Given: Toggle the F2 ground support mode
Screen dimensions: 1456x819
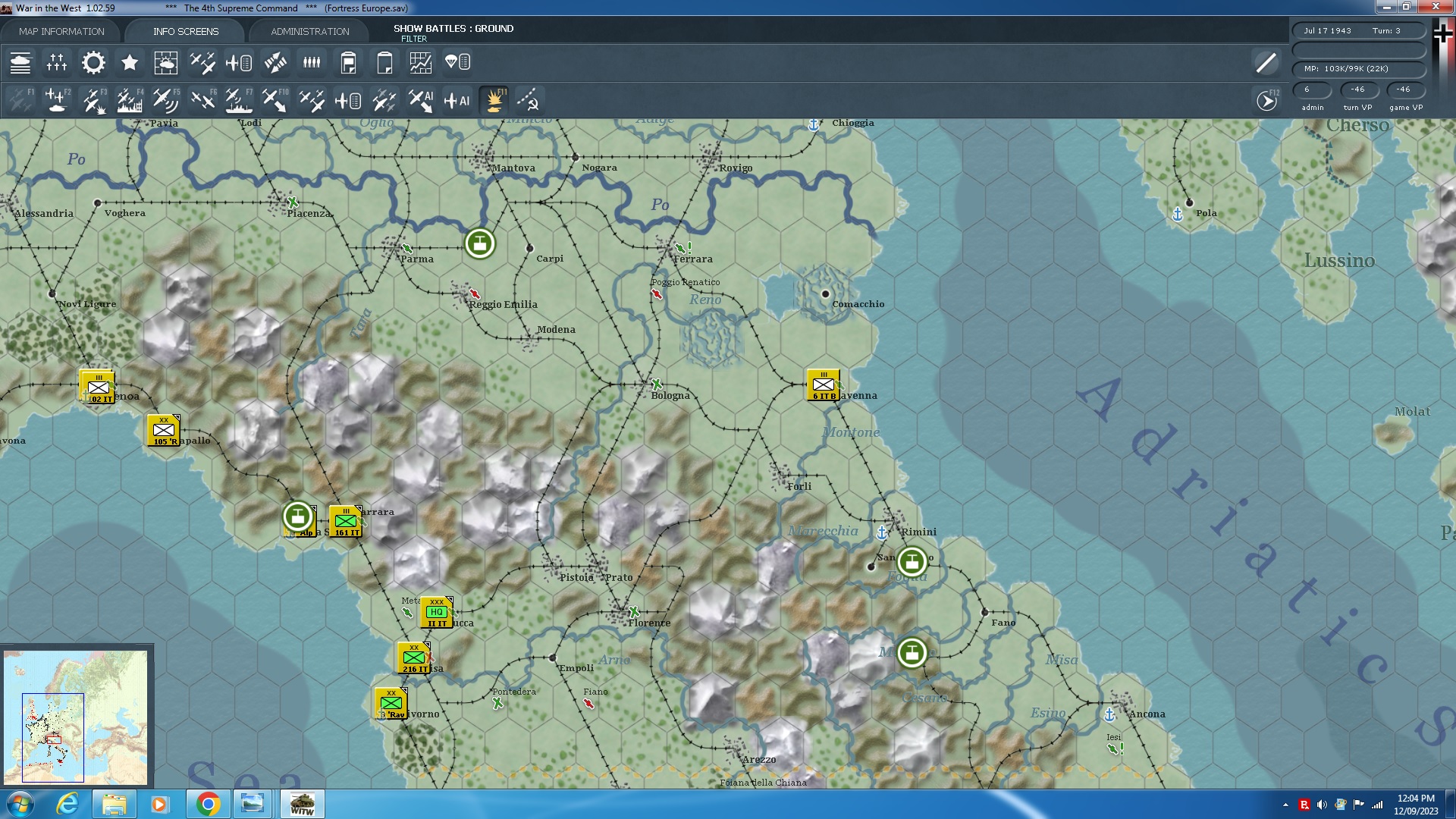Looking at the screenshot, I should click(x=57, y=100).
